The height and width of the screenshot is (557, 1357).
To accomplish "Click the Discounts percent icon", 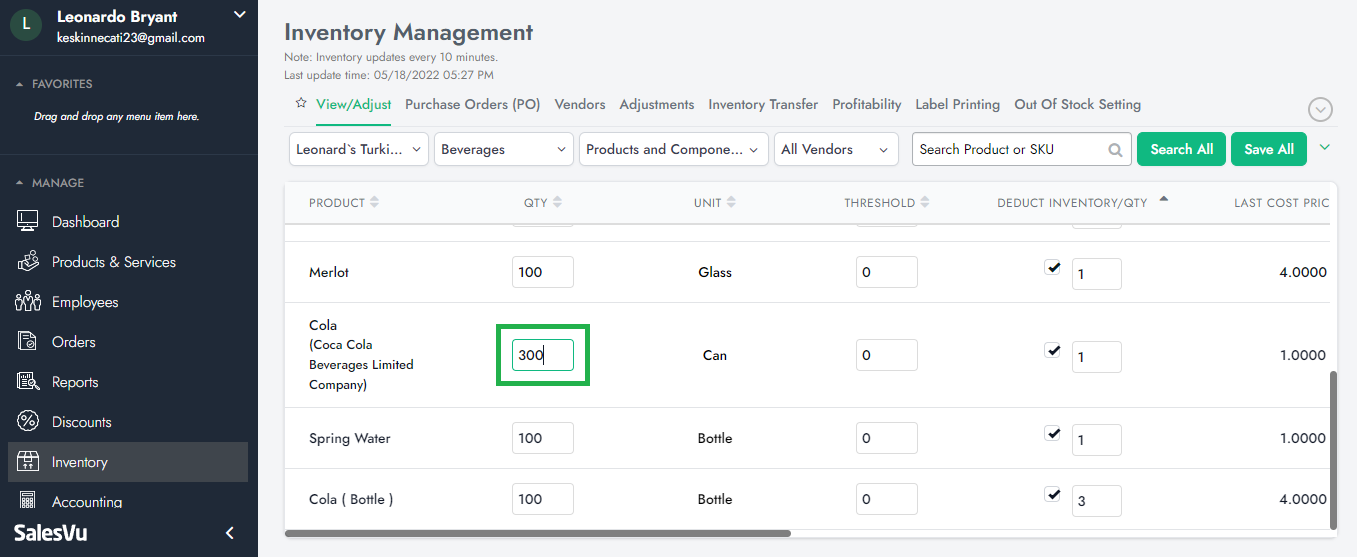I will point(28,422).
